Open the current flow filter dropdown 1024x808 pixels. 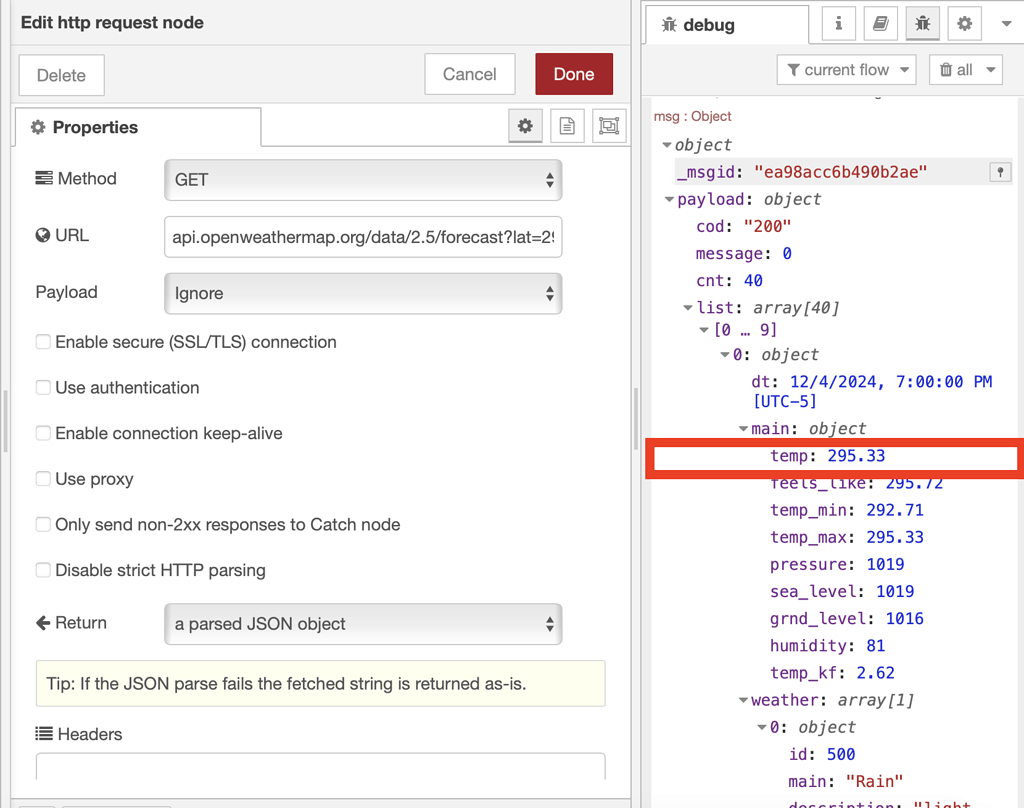(846, 69)
